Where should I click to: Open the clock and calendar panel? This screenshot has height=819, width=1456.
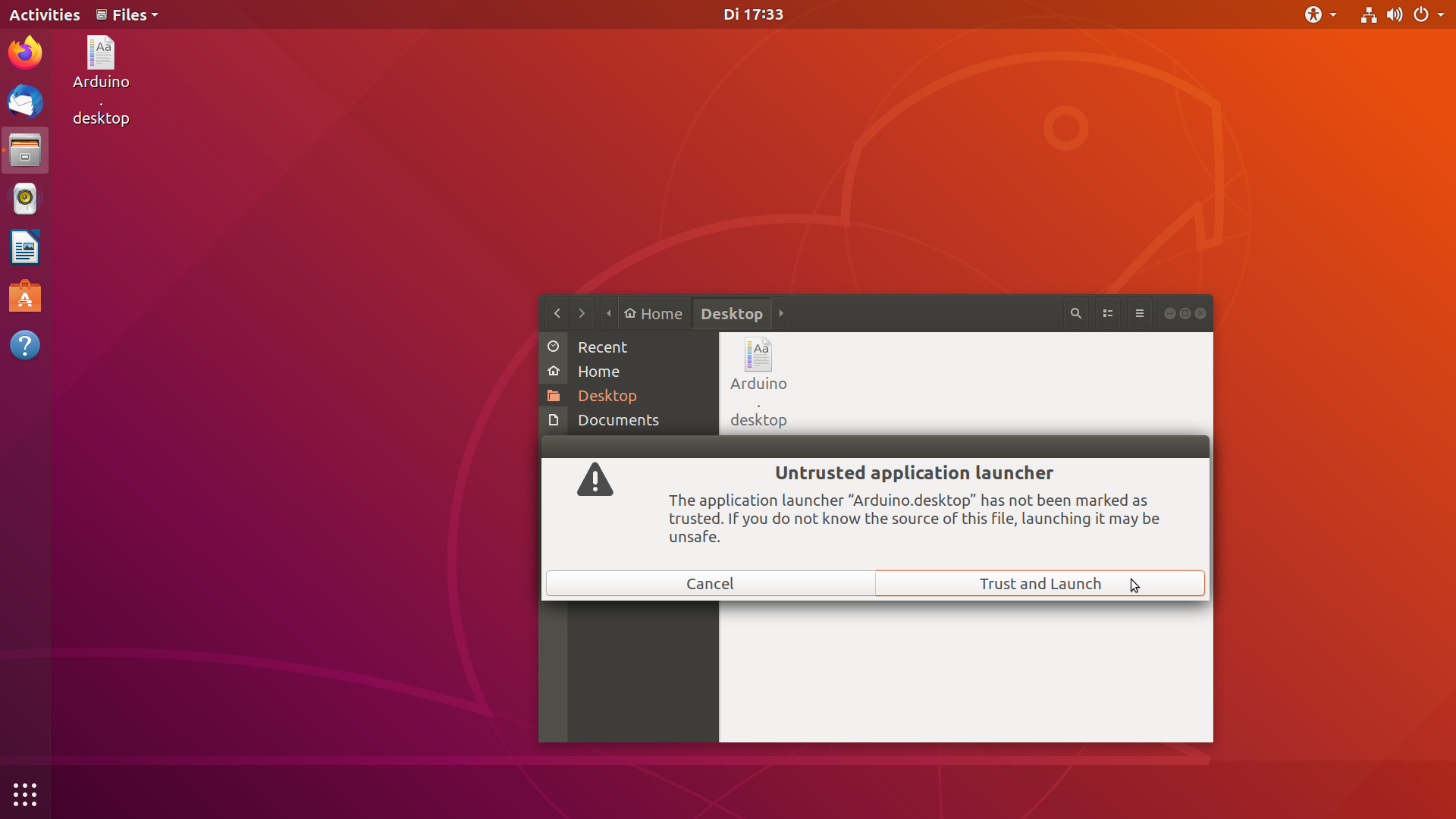click(753, 14)
